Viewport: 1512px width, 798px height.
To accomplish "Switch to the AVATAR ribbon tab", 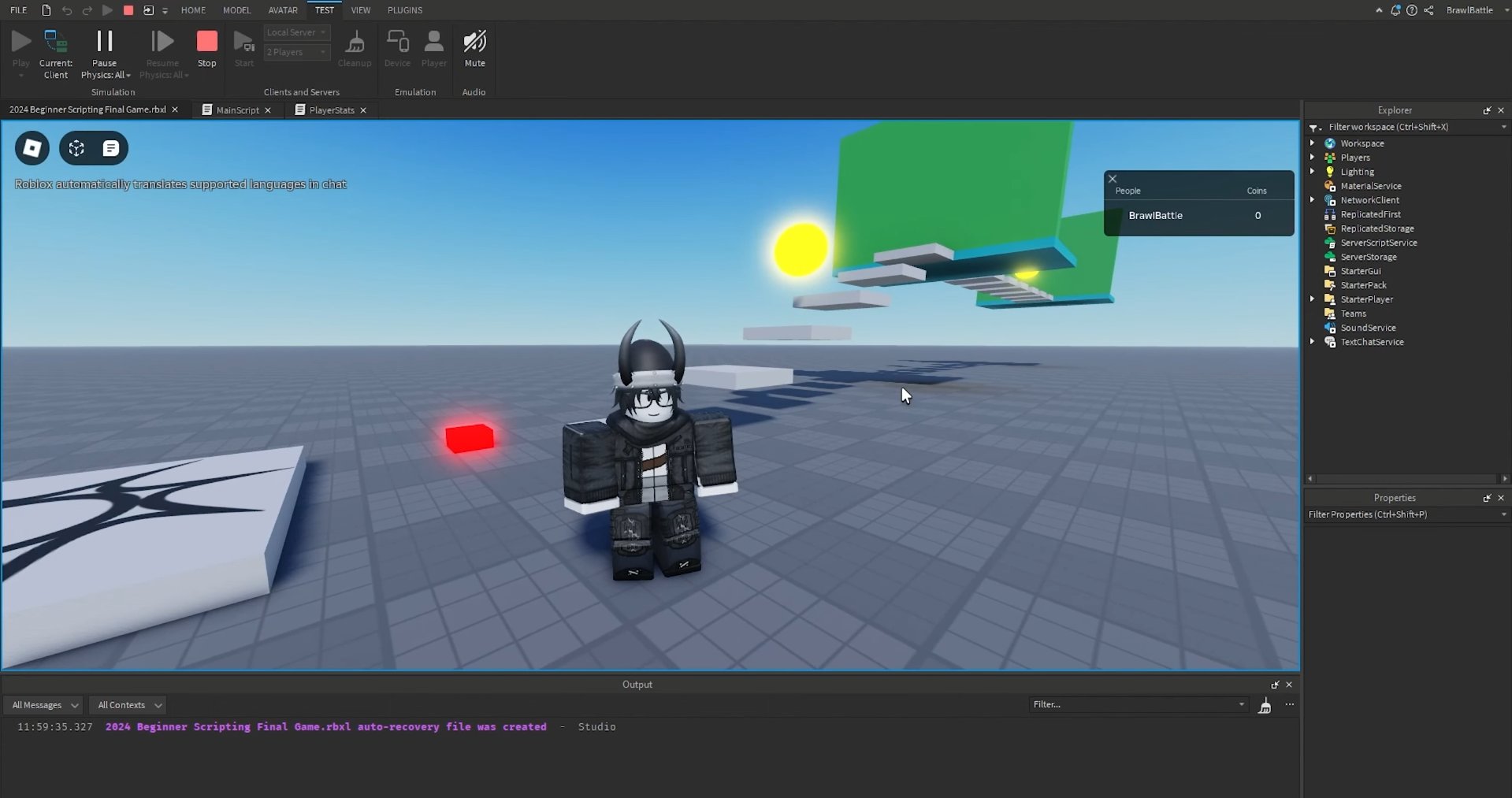I will click(283, 10).
